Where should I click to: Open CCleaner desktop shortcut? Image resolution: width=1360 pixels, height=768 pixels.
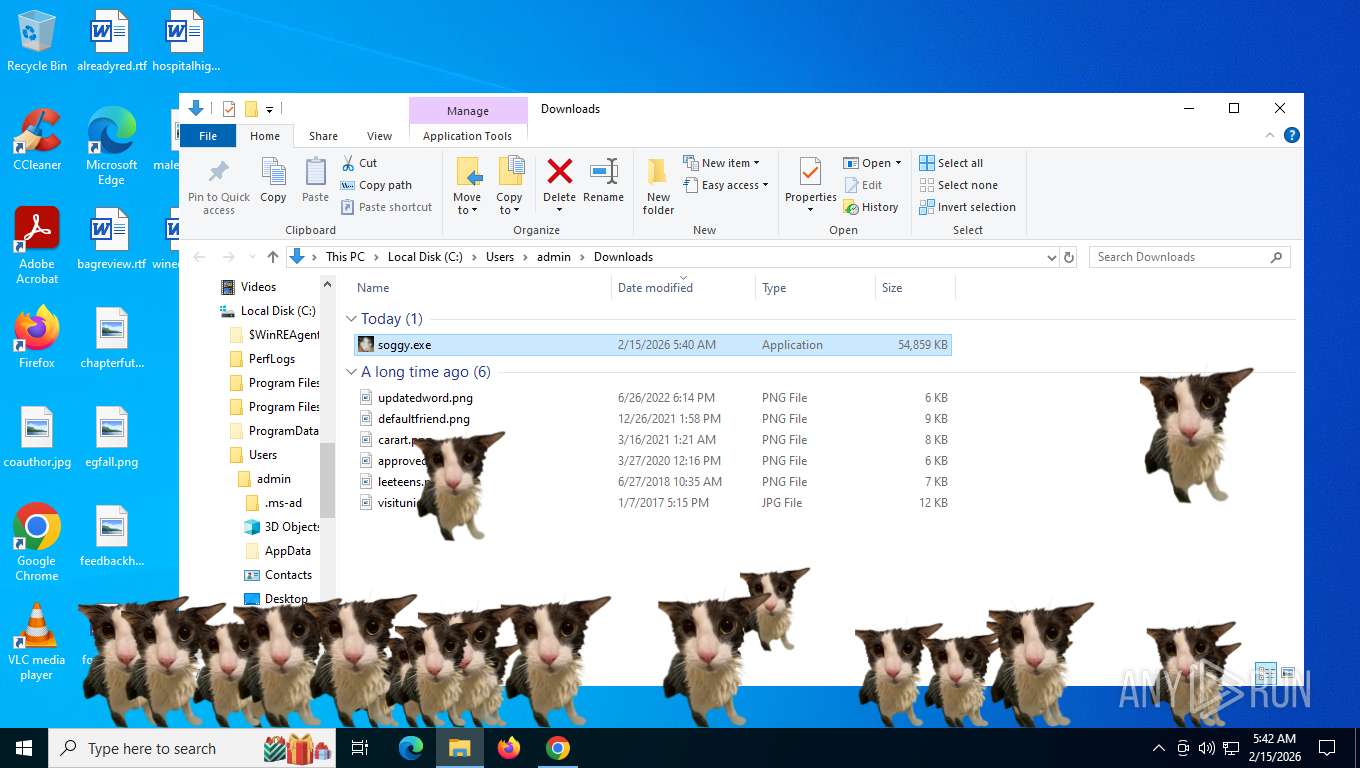37,139
